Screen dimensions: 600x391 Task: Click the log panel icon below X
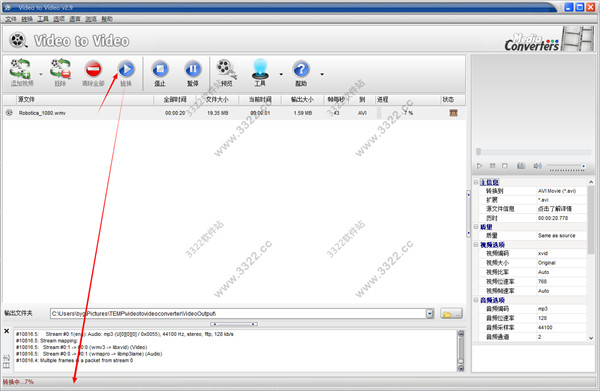pyautogui.click(x=7, y=362)
